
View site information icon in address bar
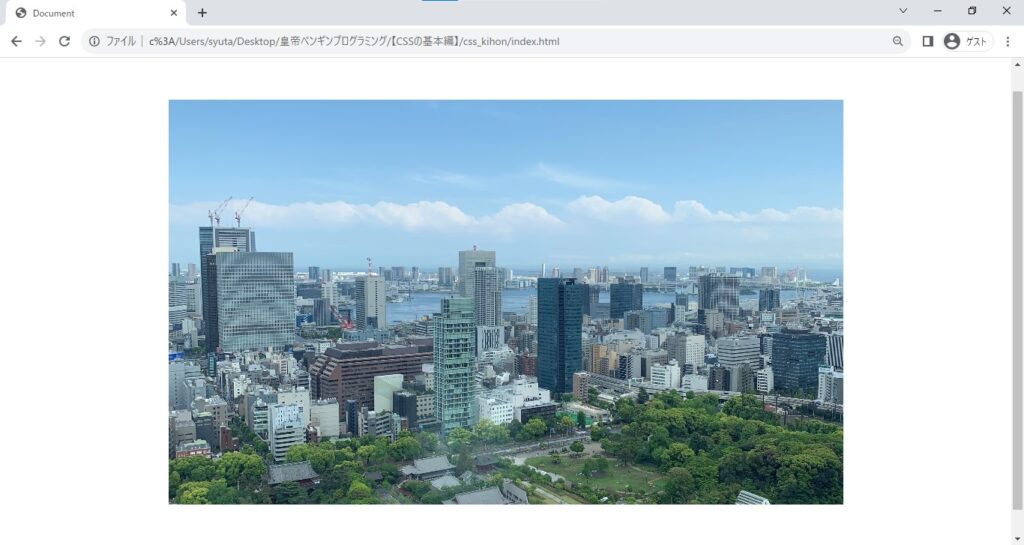click(95, 41)
